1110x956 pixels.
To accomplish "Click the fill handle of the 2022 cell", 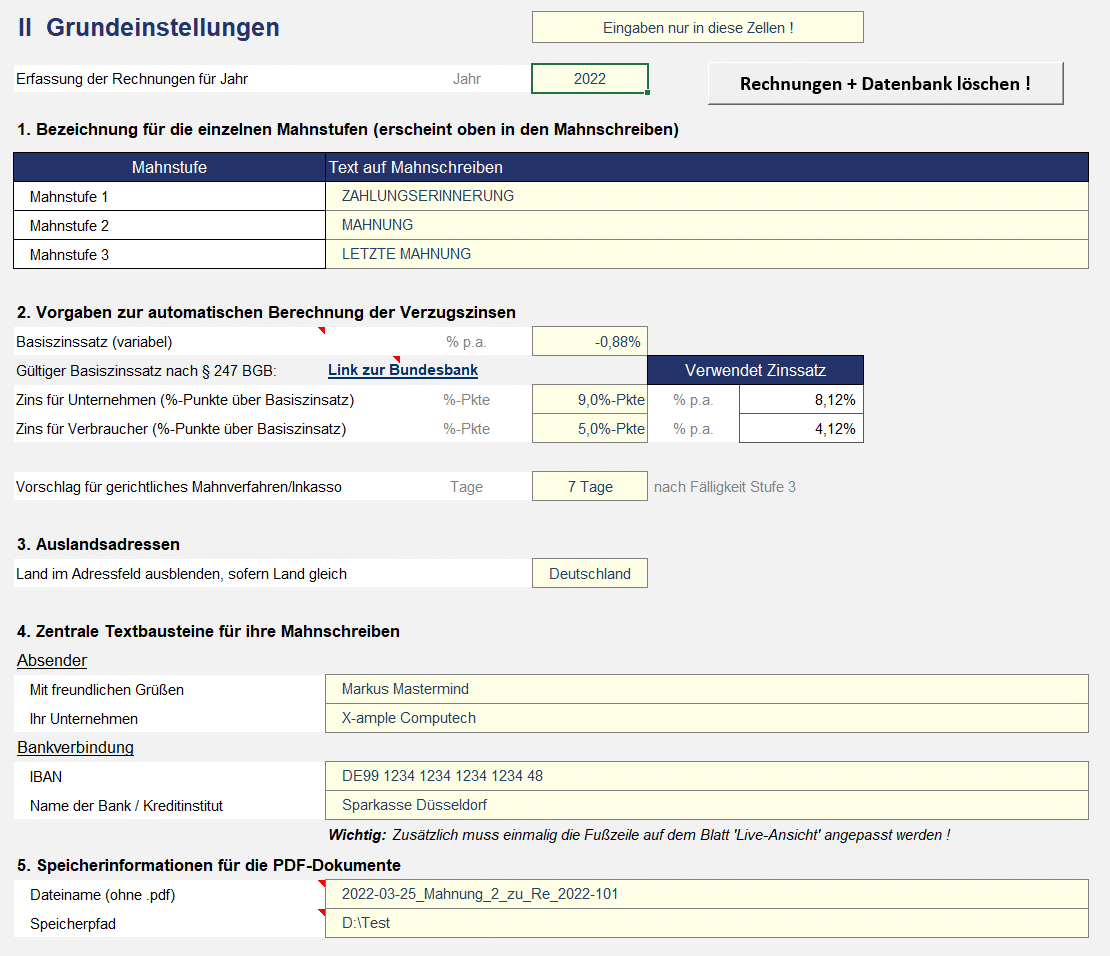I will [648, 92].
